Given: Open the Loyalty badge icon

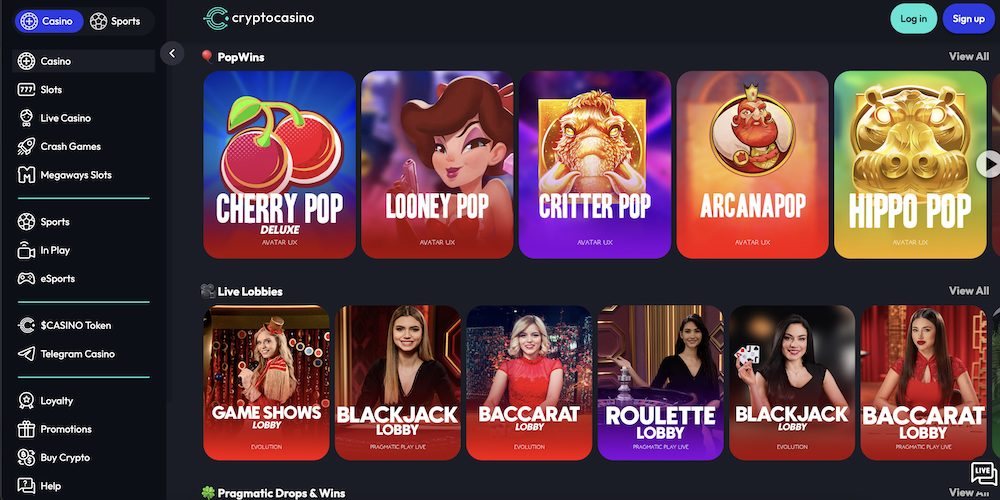Looking at the screenshot, I should (26, 401).
